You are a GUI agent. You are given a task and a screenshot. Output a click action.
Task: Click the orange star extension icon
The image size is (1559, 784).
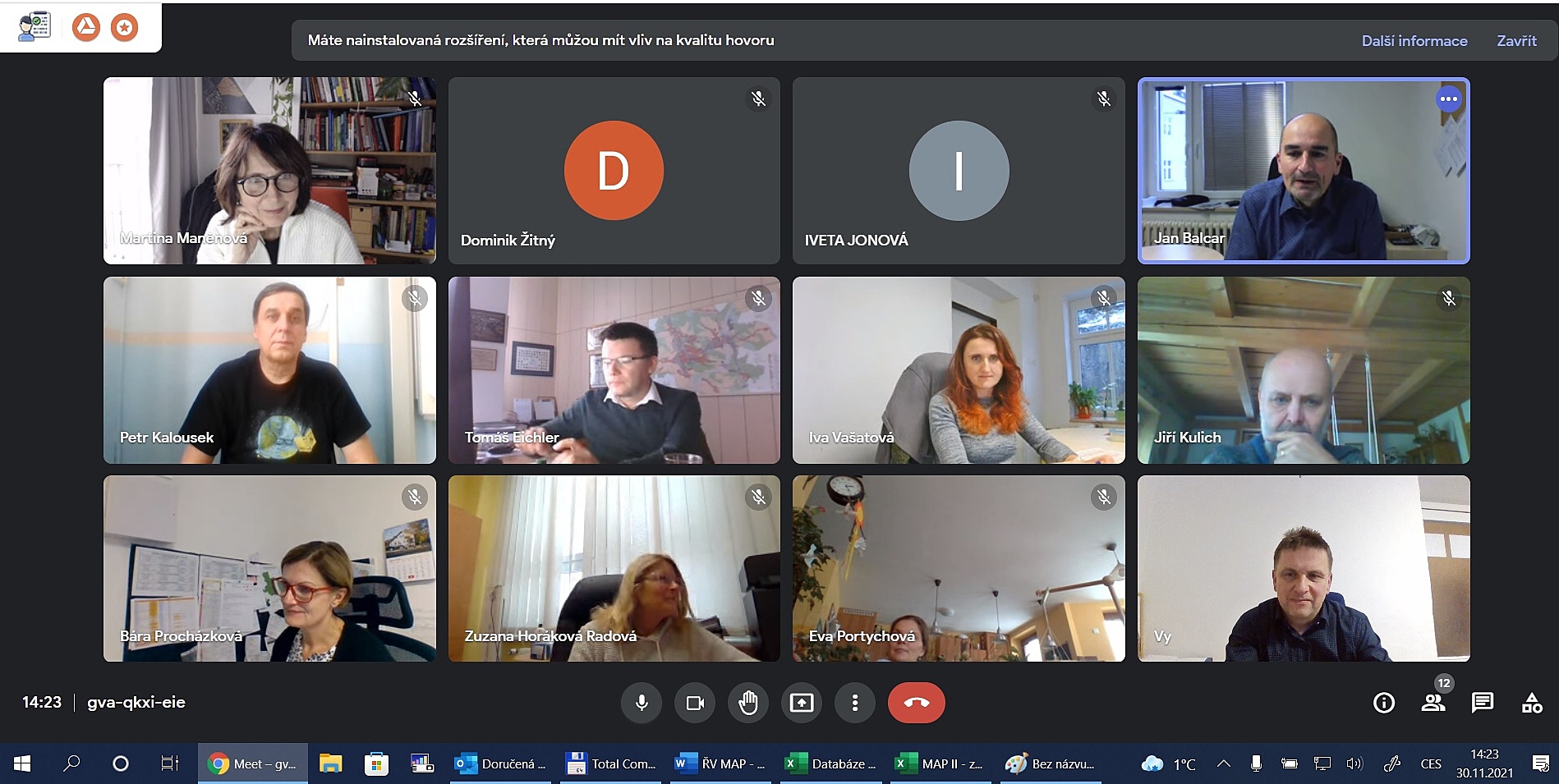(x=125, y=27)
